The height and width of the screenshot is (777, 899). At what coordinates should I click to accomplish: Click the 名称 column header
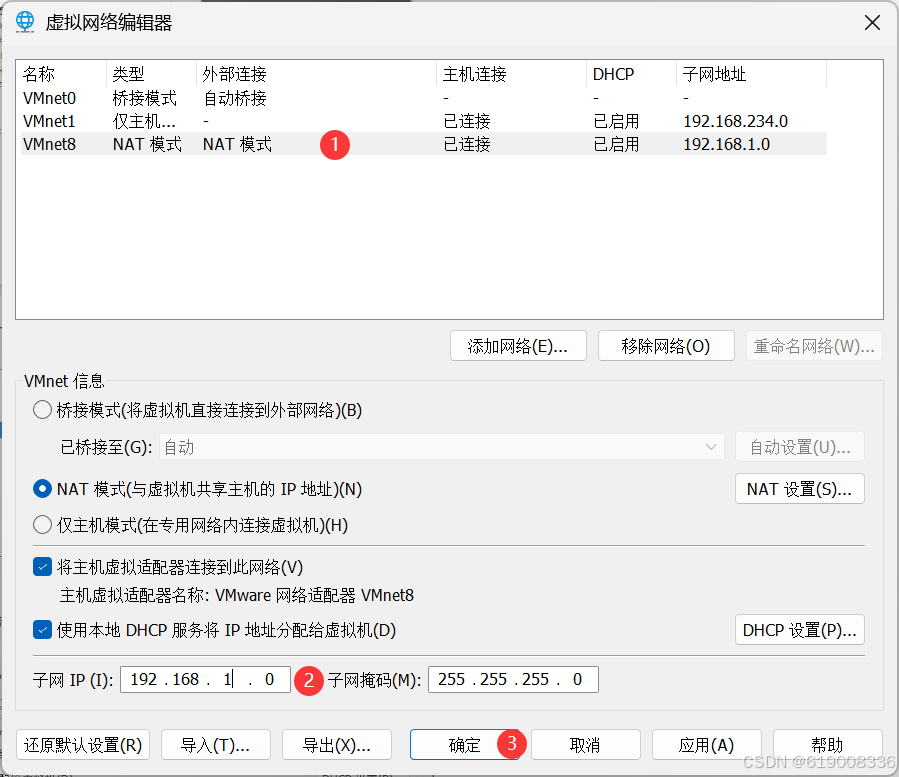[x=63, y=74]
